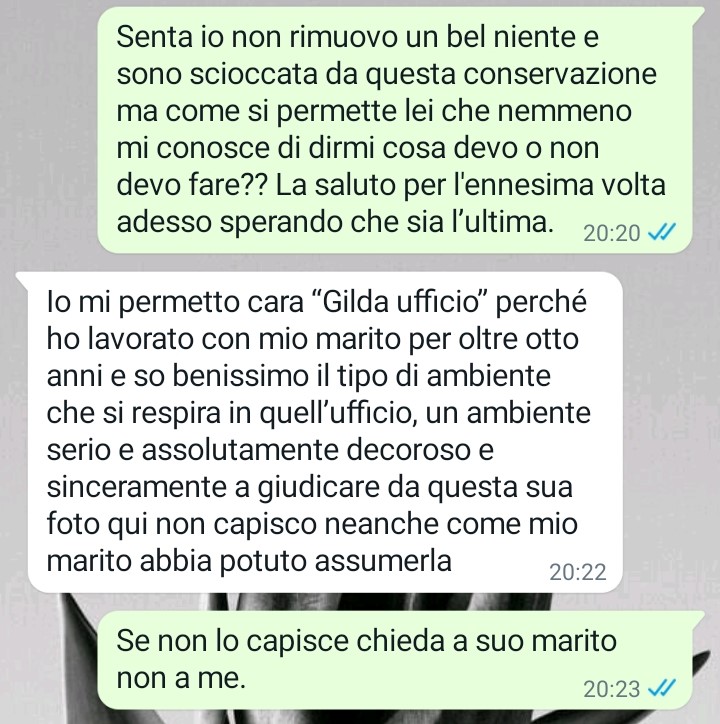720x724 pixels.
Task: Tap the 20:20 message timestamp
Action: 611,233
